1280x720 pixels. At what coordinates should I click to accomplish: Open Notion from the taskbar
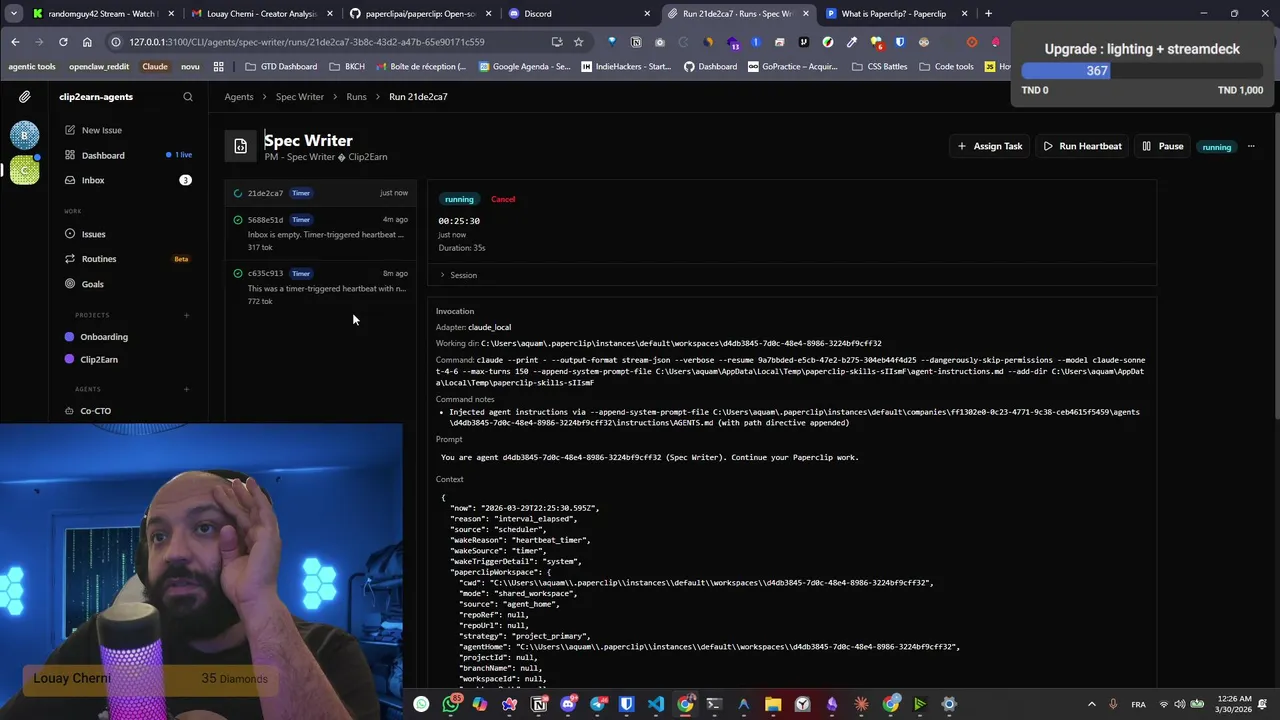click(x=539, y=704)
